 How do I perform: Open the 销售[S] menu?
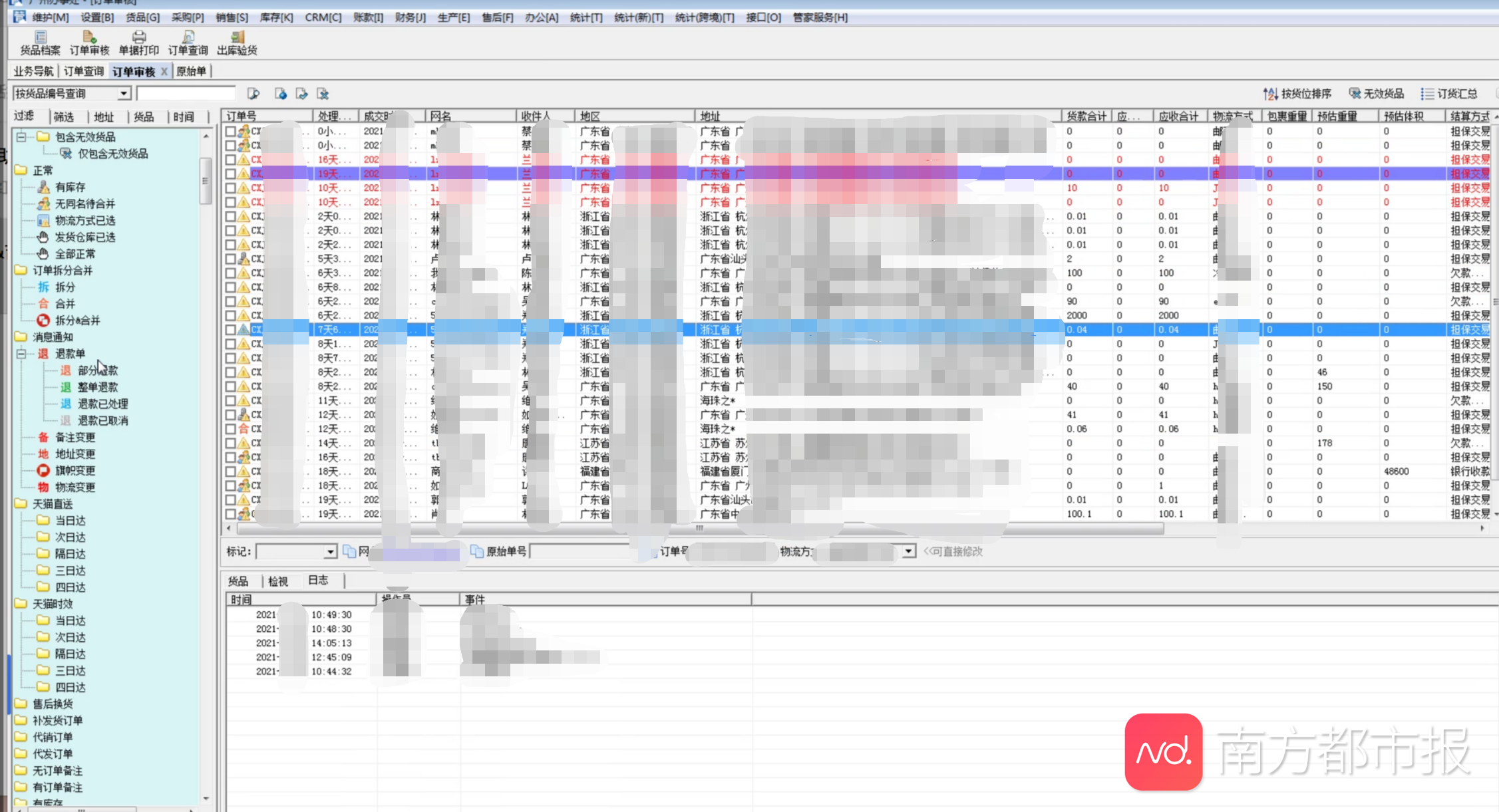[232, 17]
